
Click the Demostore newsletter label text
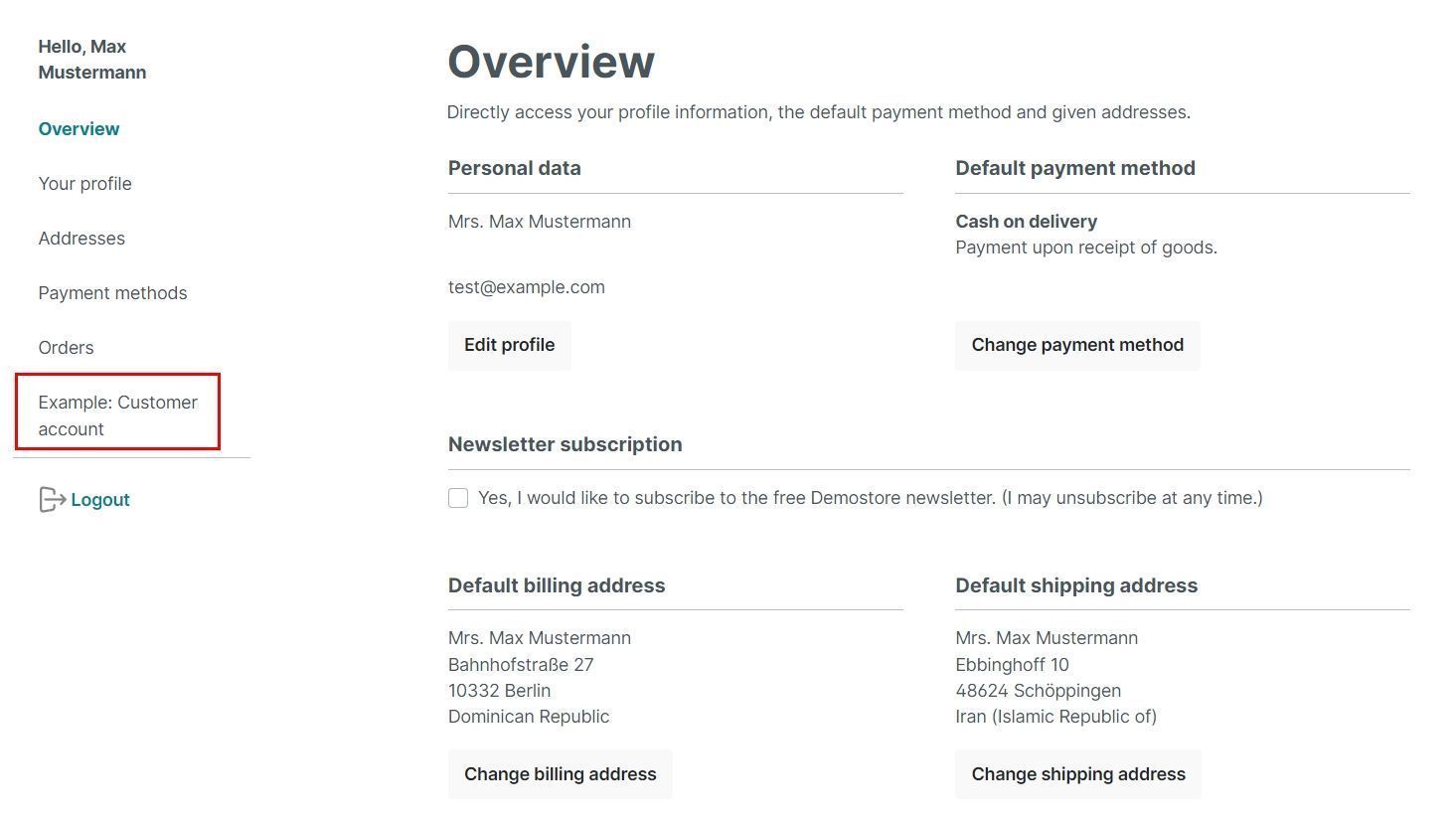click(x=870, y=498)
